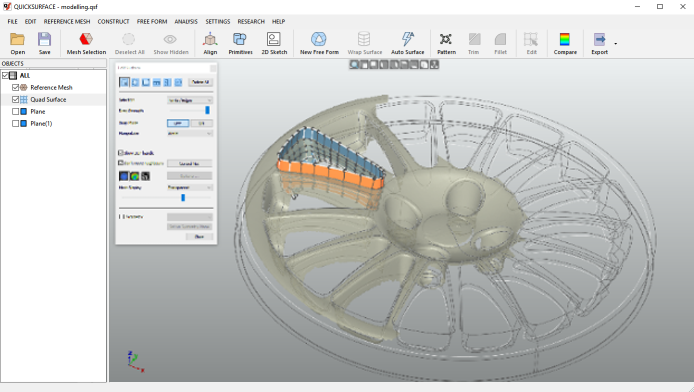Open the Export dropdown arrow
This screenshot has height=392, width=694.
[x=616, y=43]
